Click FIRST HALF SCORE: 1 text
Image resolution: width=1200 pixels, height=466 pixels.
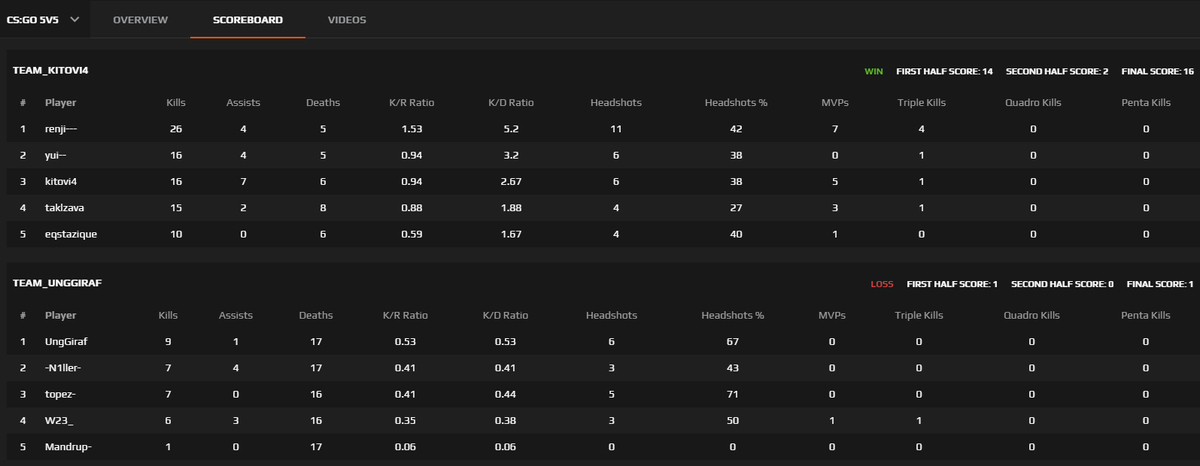pyautogui.click(x=952, y=284)
